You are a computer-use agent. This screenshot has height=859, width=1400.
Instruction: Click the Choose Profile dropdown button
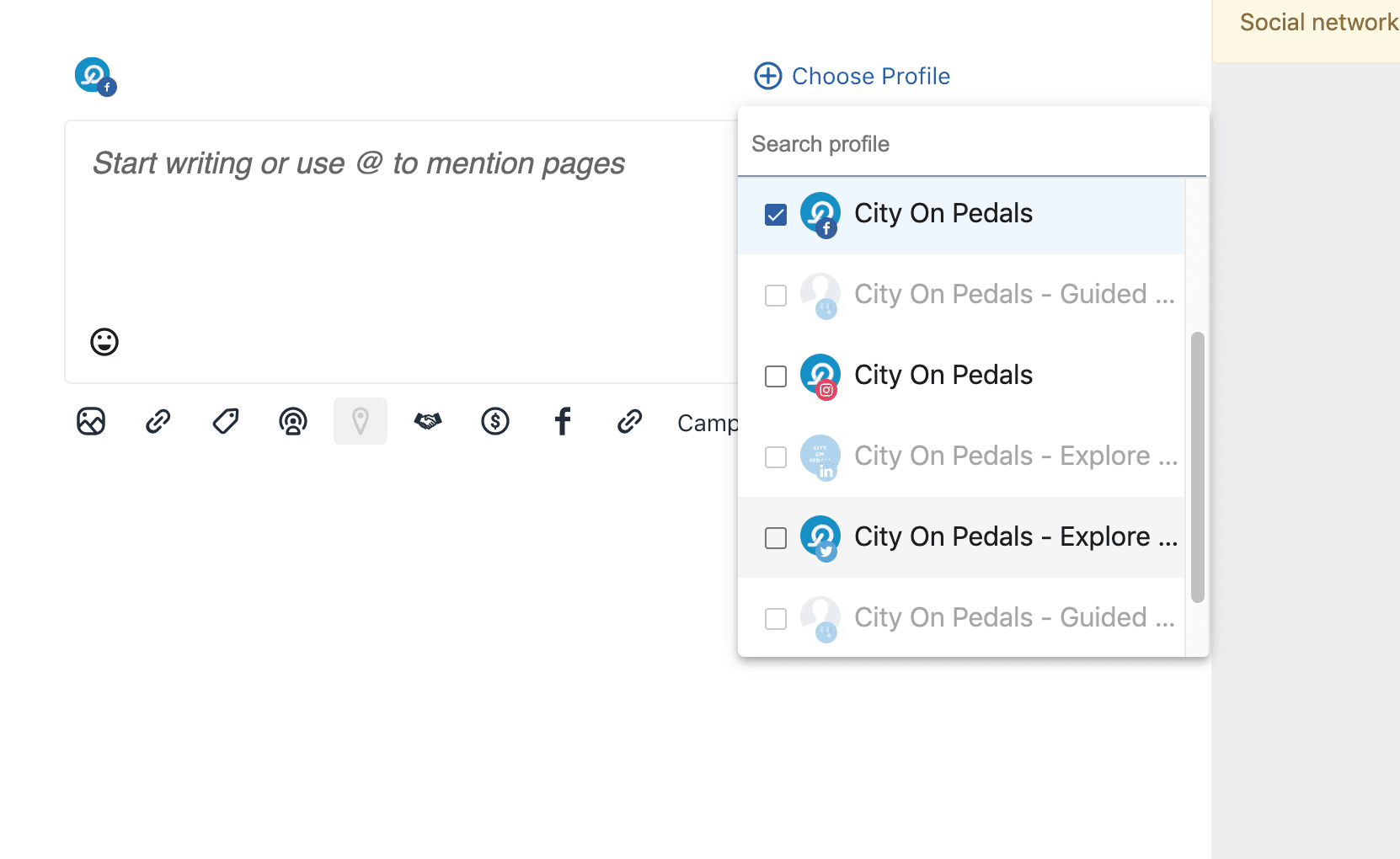852,76
